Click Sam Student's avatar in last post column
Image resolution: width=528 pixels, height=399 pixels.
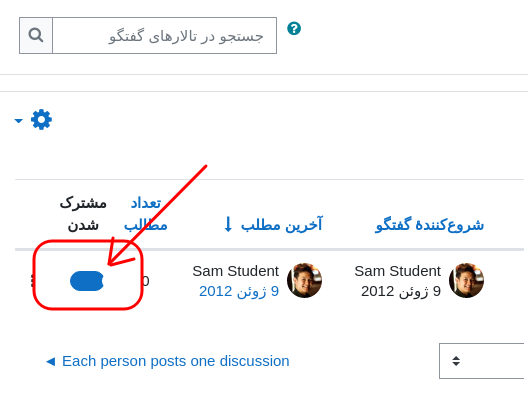tap(304, 280)
